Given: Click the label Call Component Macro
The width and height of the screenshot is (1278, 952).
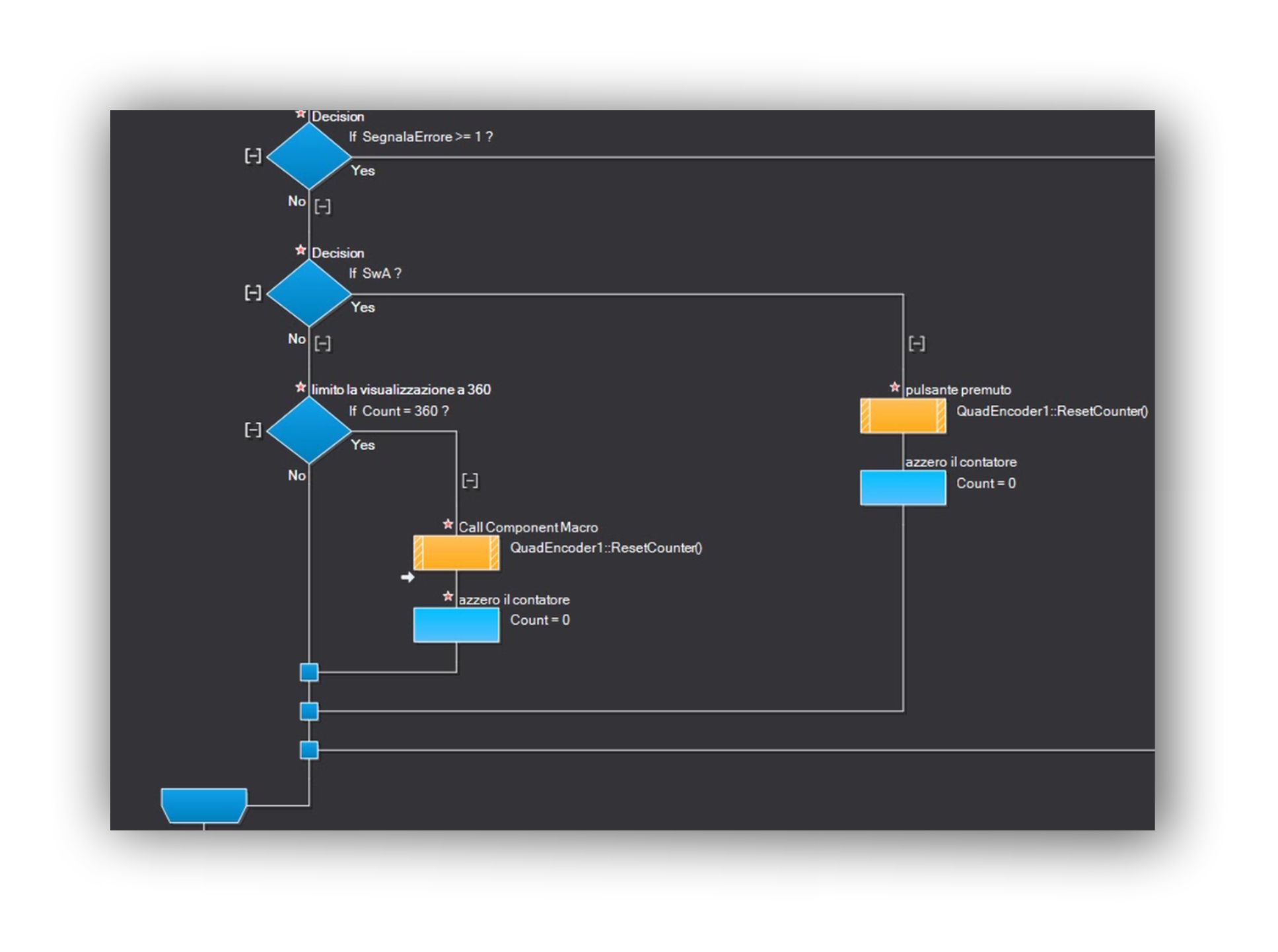Looking at the screenshot, I should [528, 527].
